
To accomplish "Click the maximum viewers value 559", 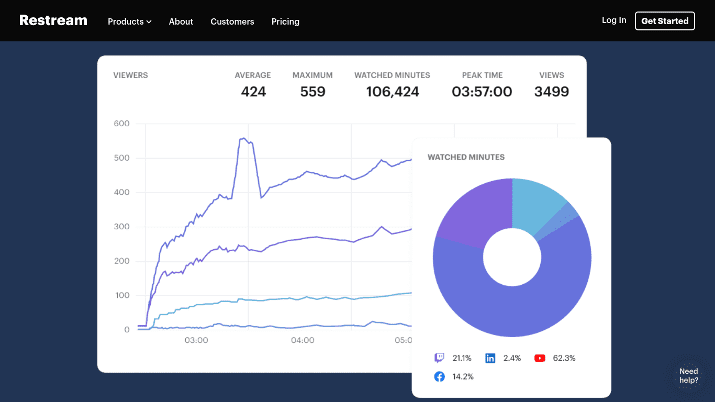I will 313,92.
